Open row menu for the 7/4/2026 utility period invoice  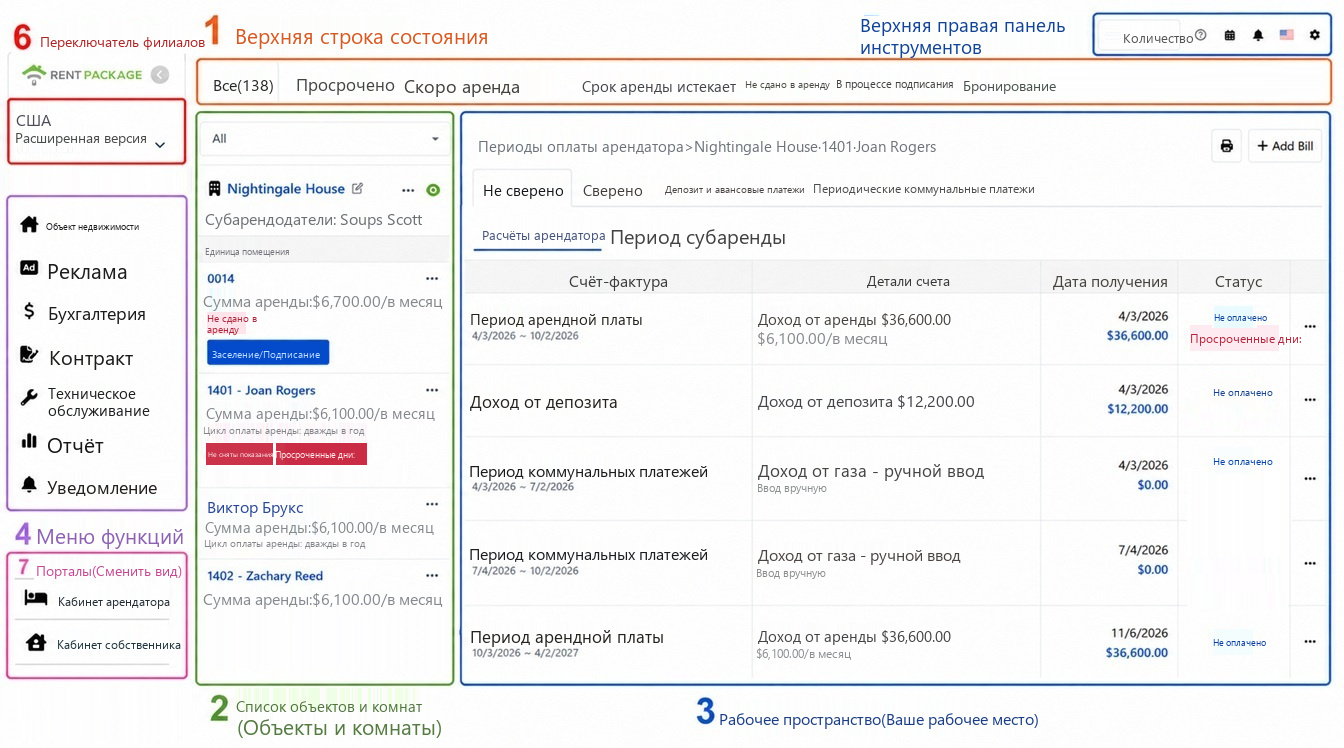1310,564
